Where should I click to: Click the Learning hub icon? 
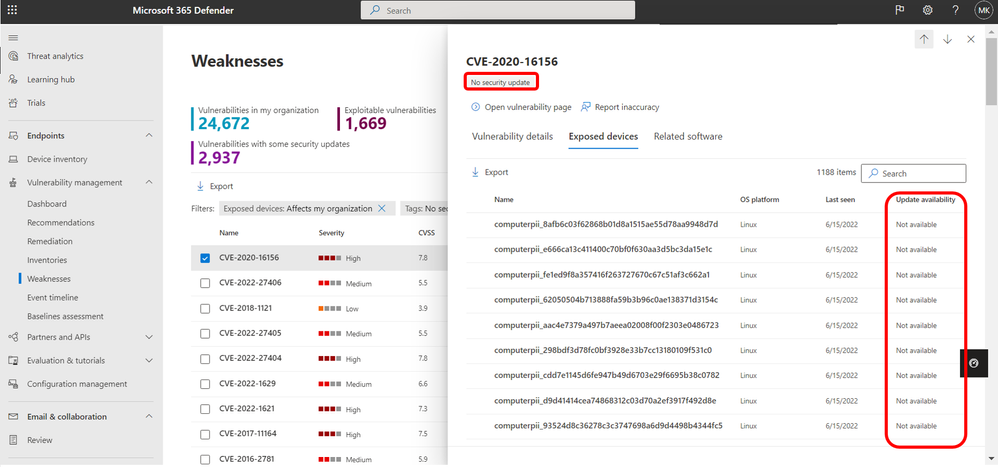click(x=13, y=80)
